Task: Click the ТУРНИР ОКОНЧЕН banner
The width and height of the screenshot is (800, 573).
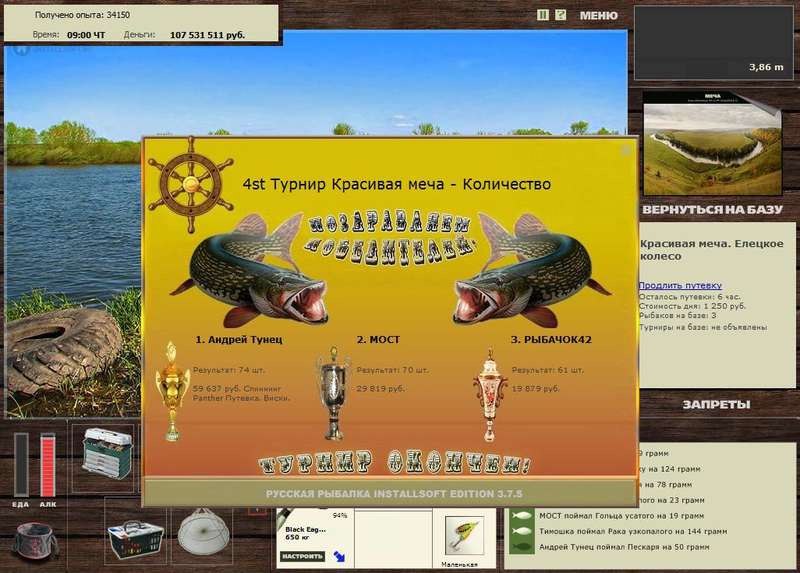Action: [395, 463]
